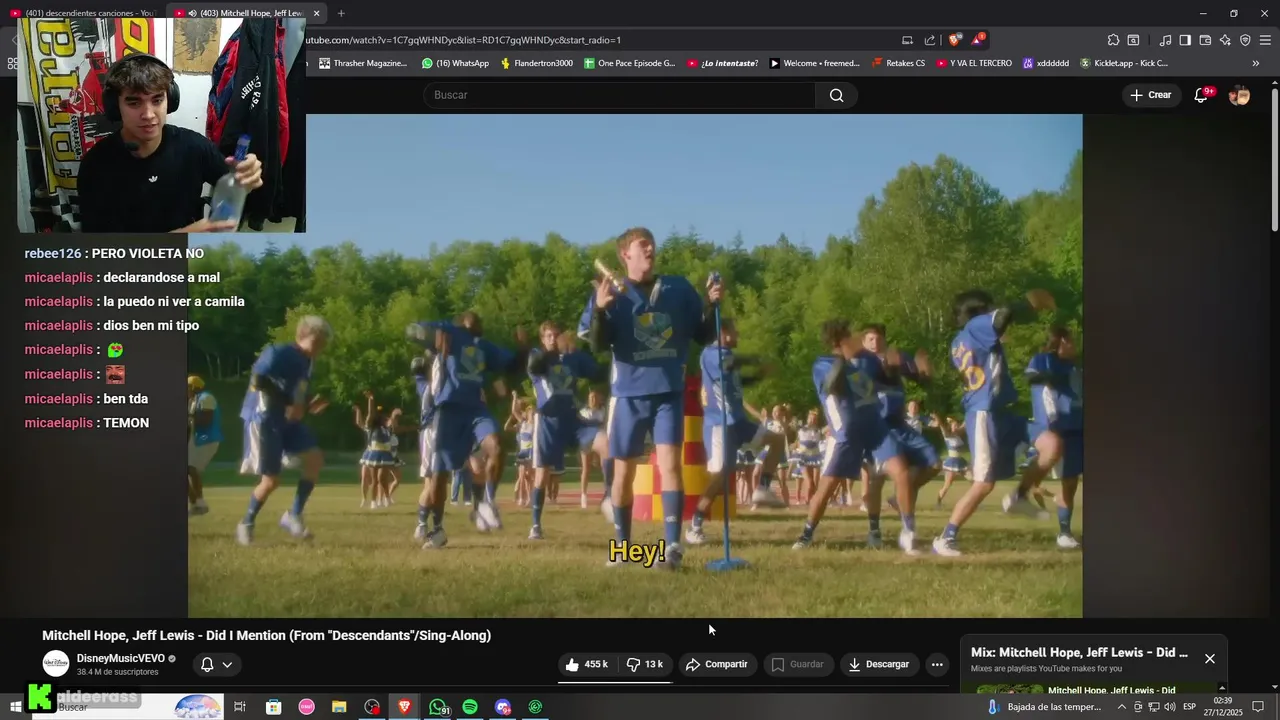The image size is (1280, 720).
Task: Open the ¿Lo intentaste? bookmark
Action: [x=723, y=63]
